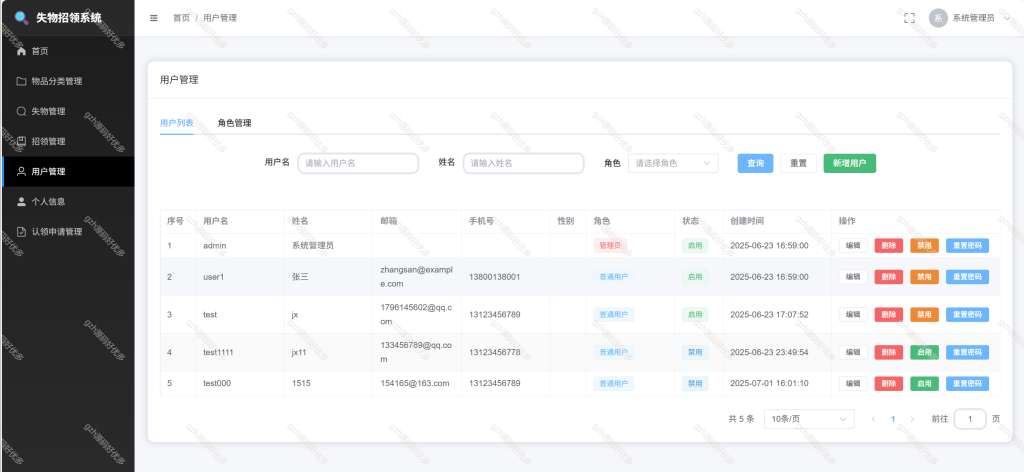The width and height of the screenshot is (1024, 472).
Task: Click 编辑 for the test1111 row
Action: [x=853, y=353]
